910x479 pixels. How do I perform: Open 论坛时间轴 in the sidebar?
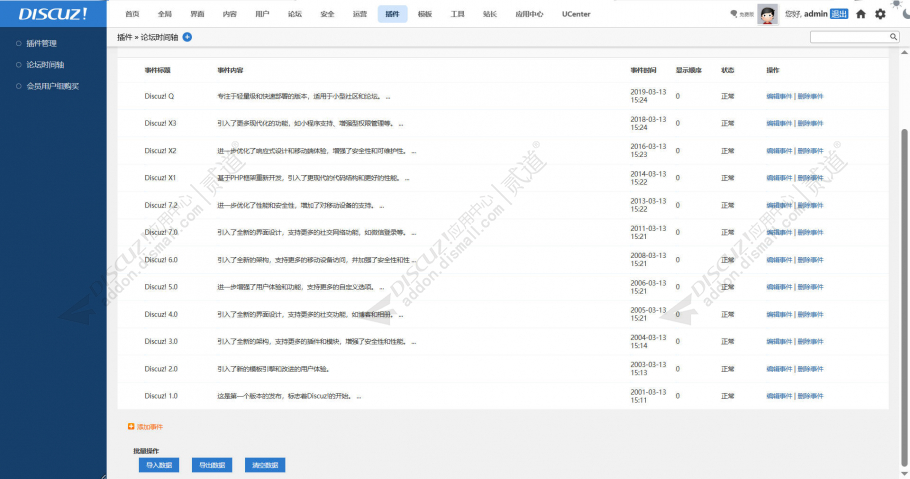45,65
